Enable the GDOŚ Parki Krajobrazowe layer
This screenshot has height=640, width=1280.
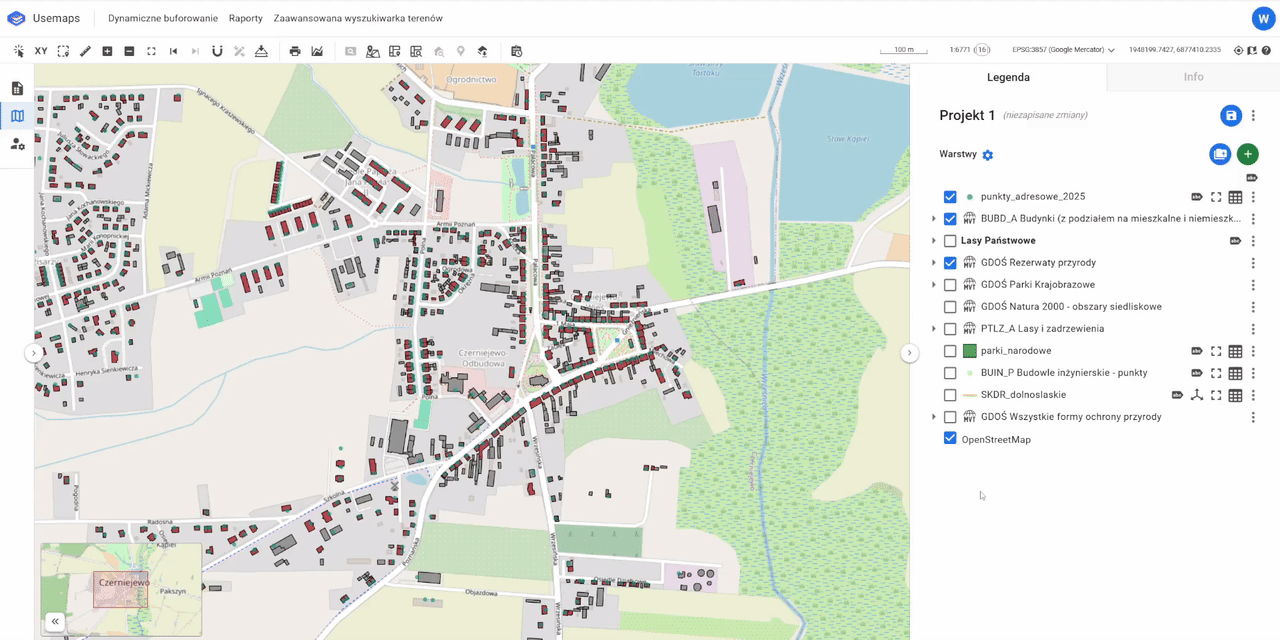(x=950, y=285)
